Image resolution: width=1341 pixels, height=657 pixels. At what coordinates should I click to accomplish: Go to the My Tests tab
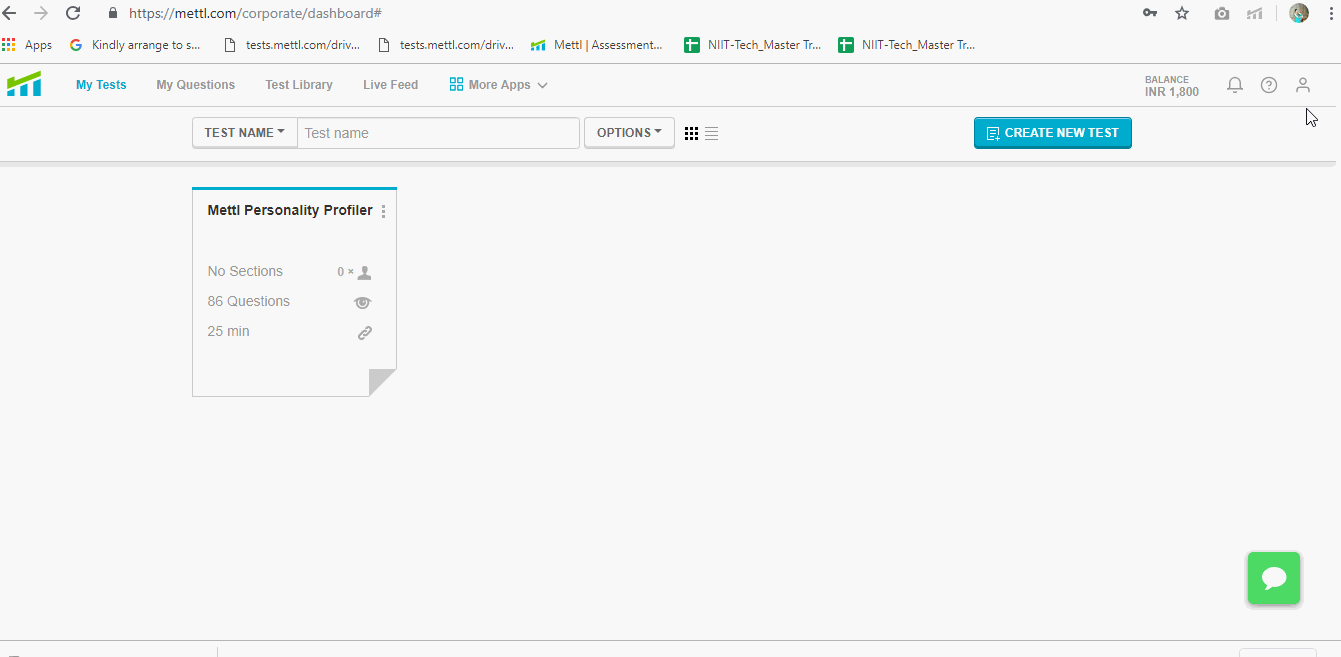click(101, 85)
